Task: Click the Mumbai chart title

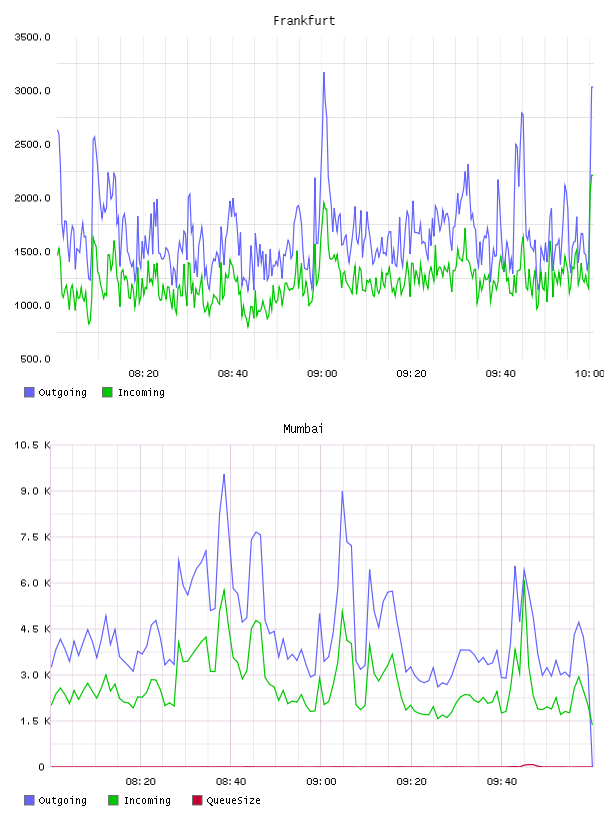Action: click(x=303, y=429)
